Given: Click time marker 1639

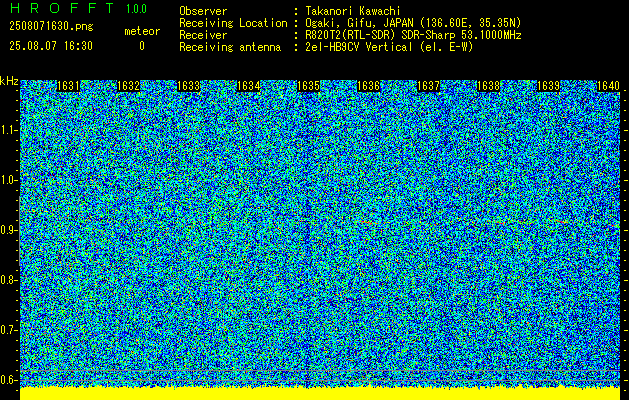Looking at the screenshot, I should click(548, 86).
